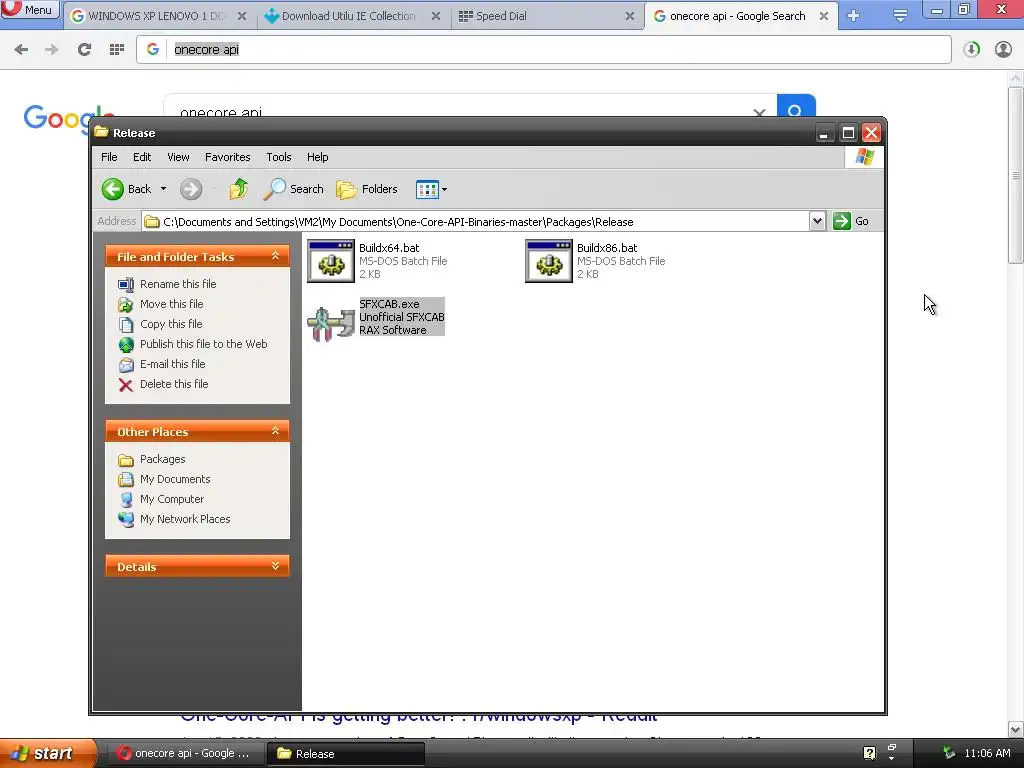The image size is (1024, 768).
Task: Select the Buildx86.bat file icon
Action: (549, 261)
